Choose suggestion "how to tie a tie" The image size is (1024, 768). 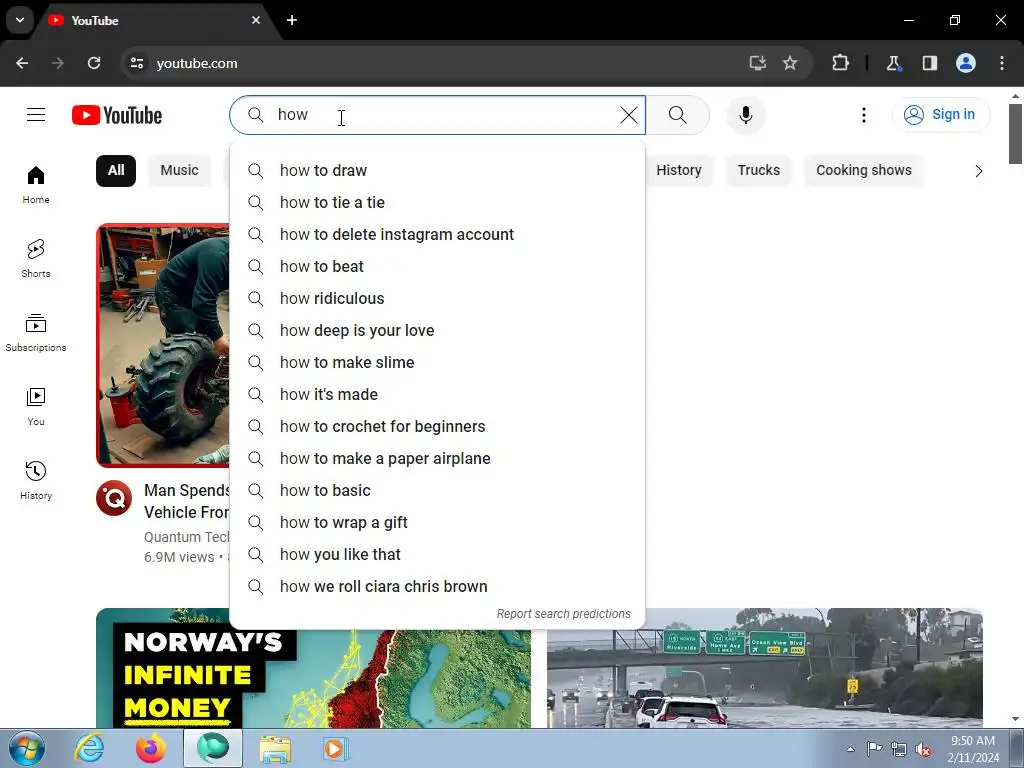coord(438,202)
